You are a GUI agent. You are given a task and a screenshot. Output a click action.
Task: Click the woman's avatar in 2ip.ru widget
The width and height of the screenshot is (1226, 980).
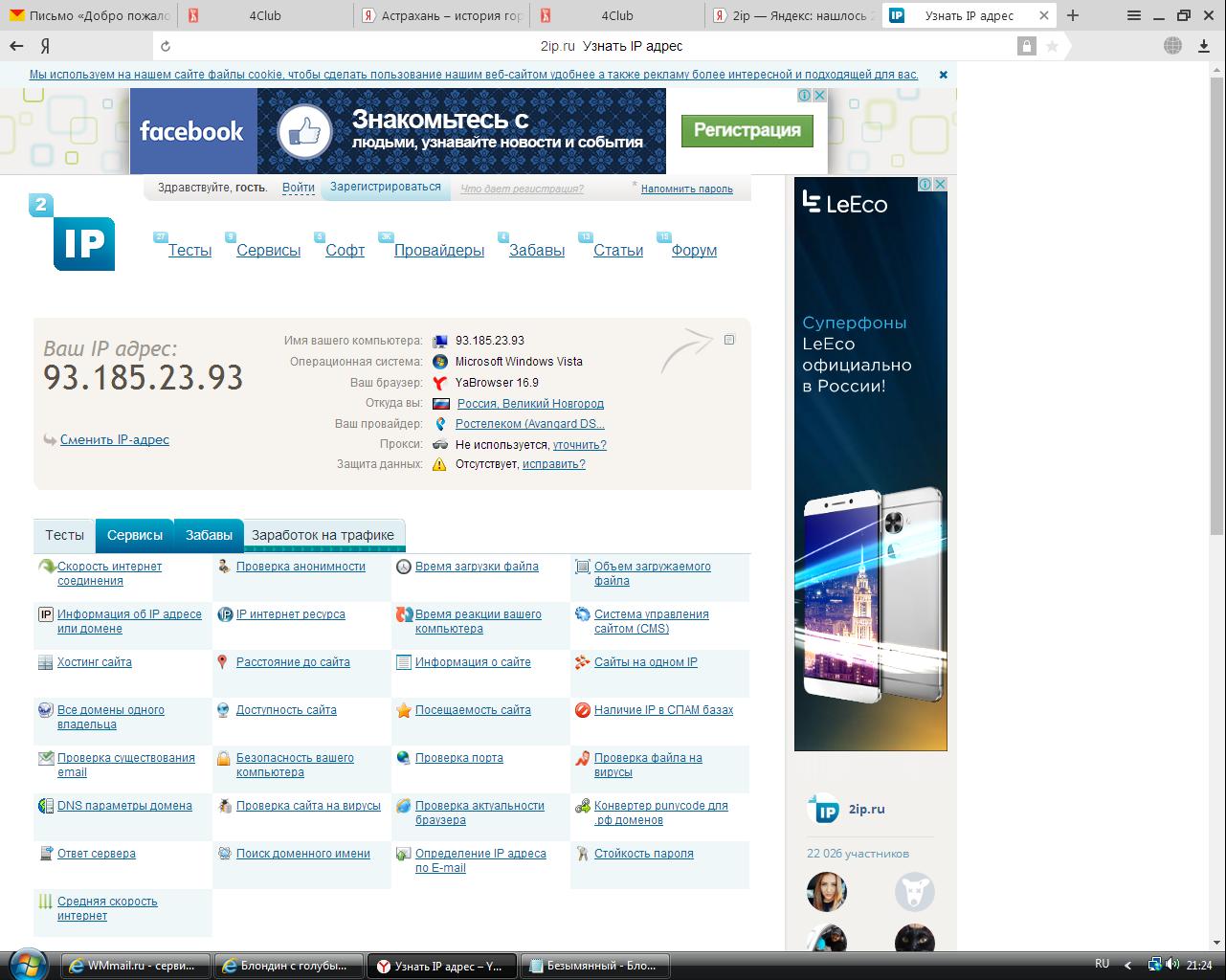pos(826,892)
